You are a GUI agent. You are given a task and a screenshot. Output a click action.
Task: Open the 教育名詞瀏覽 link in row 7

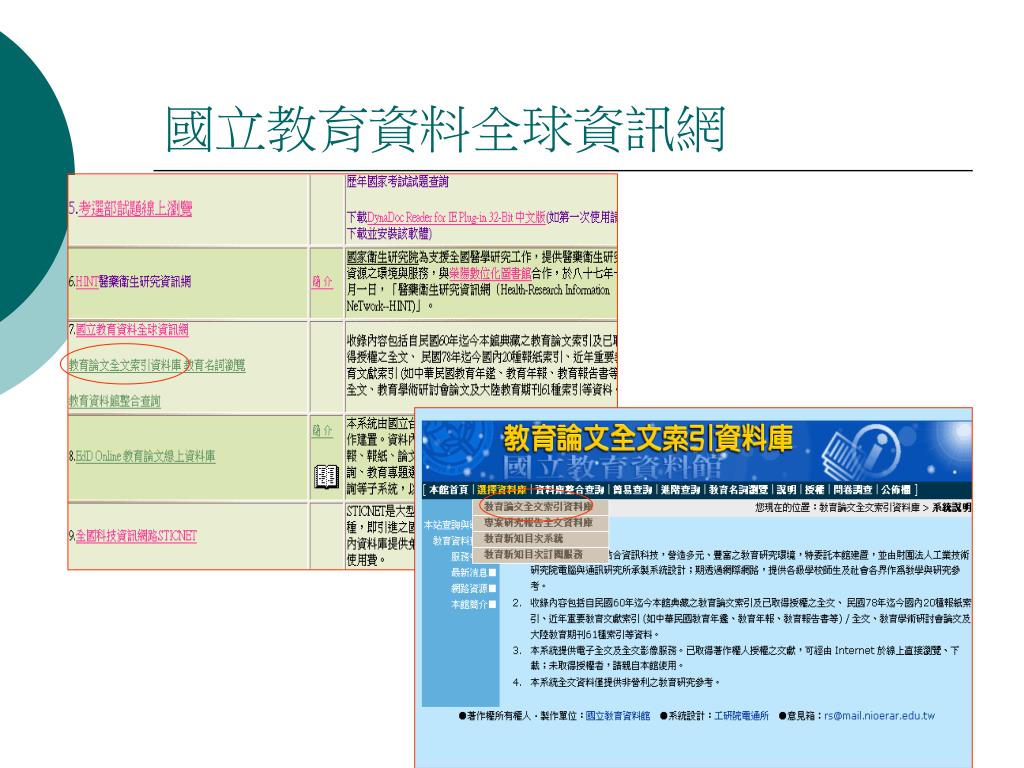coord(215,365)
